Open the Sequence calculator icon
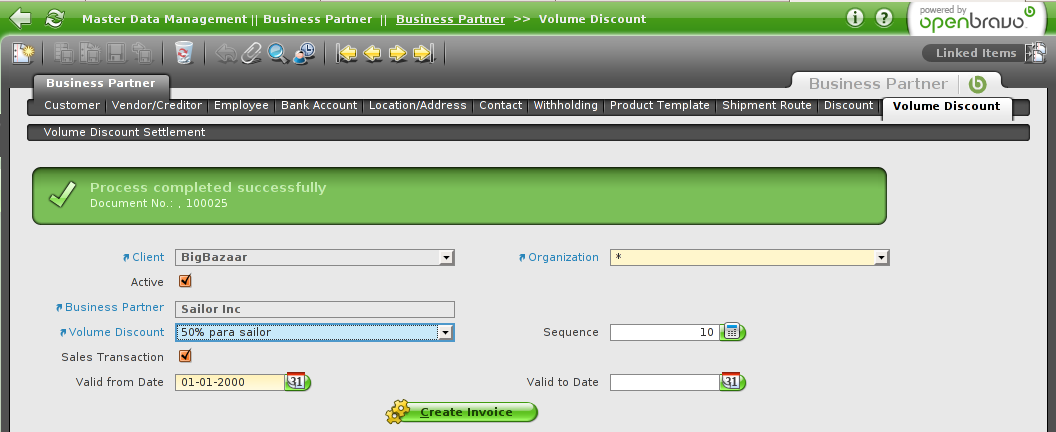 732,332
